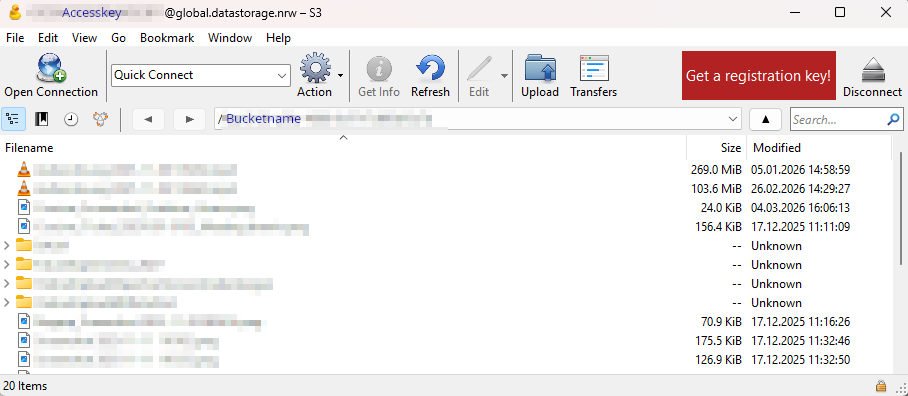Refresh the bucket listing
The height and width of the screenshot is (396, 908).
click(x=430, y=69)
